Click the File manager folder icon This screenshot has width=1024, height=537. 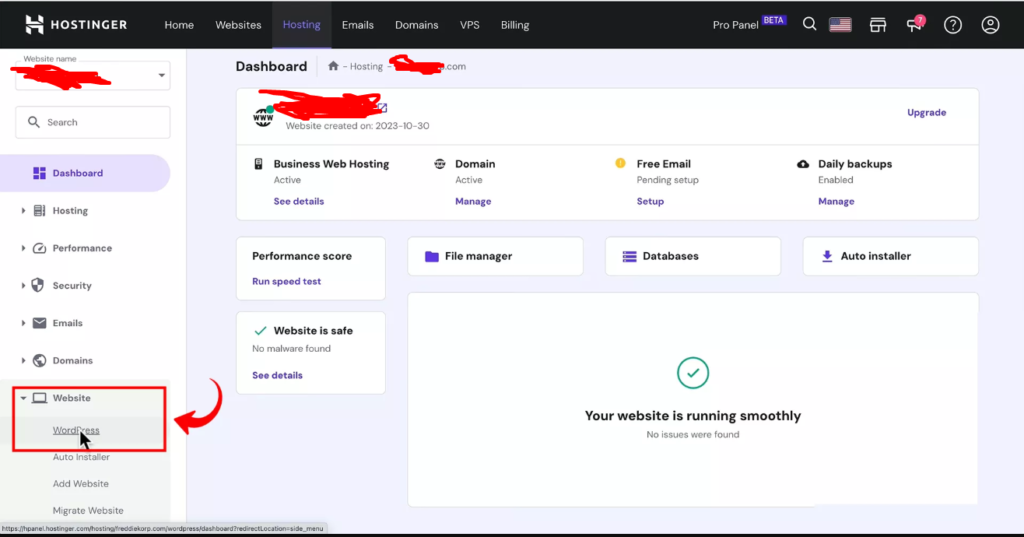coord(432,256)
